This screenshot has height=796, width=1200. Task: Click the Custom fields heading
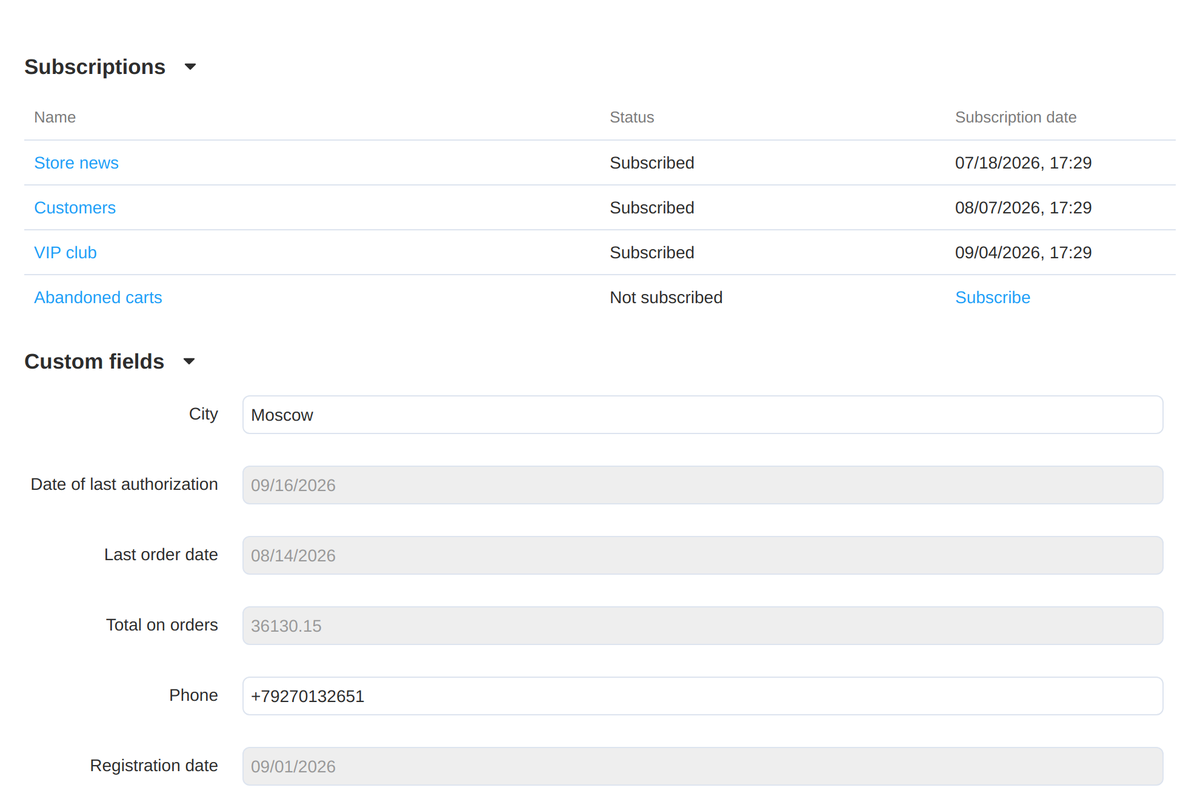tap(94, 362)
